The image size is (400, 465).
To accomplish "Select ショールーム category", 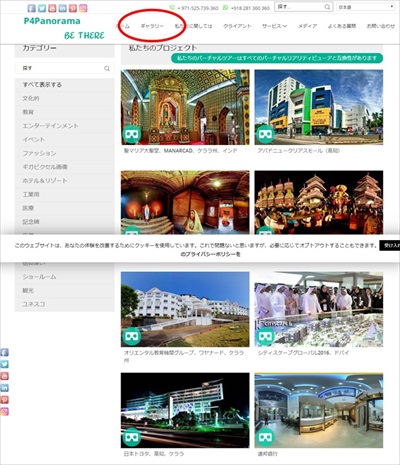I will click(x=65, y=277).
